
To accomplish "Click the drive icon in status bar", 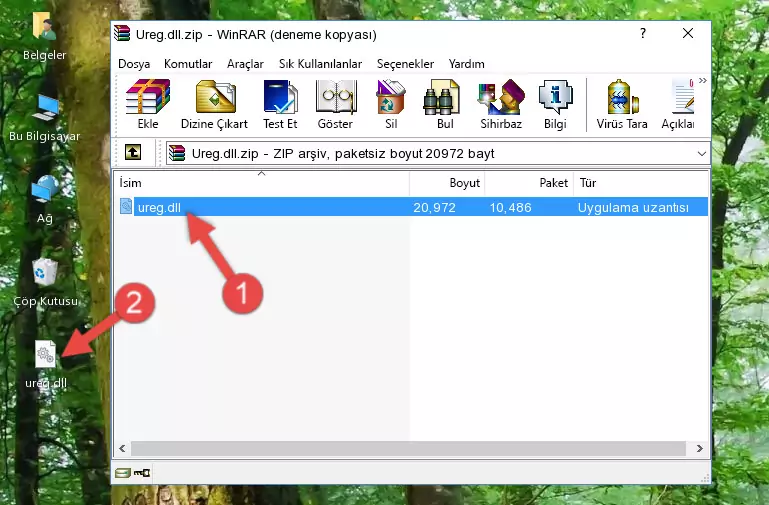I will [123, 473].
